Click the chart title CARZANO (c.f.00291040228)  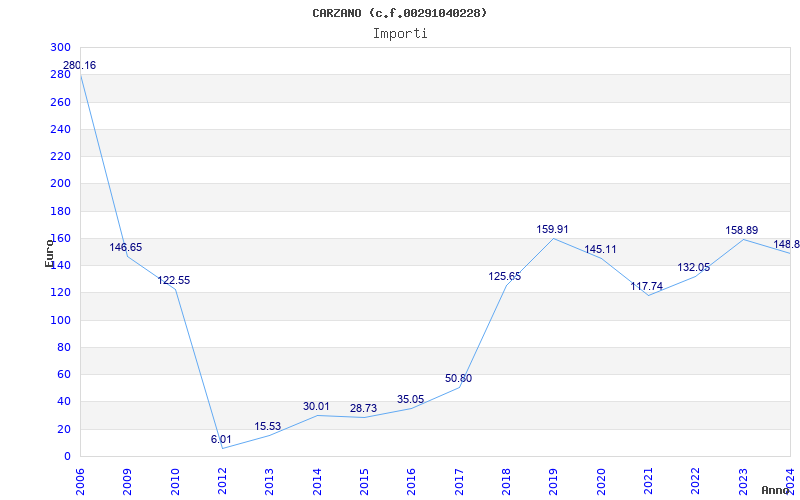pos(399,13)
